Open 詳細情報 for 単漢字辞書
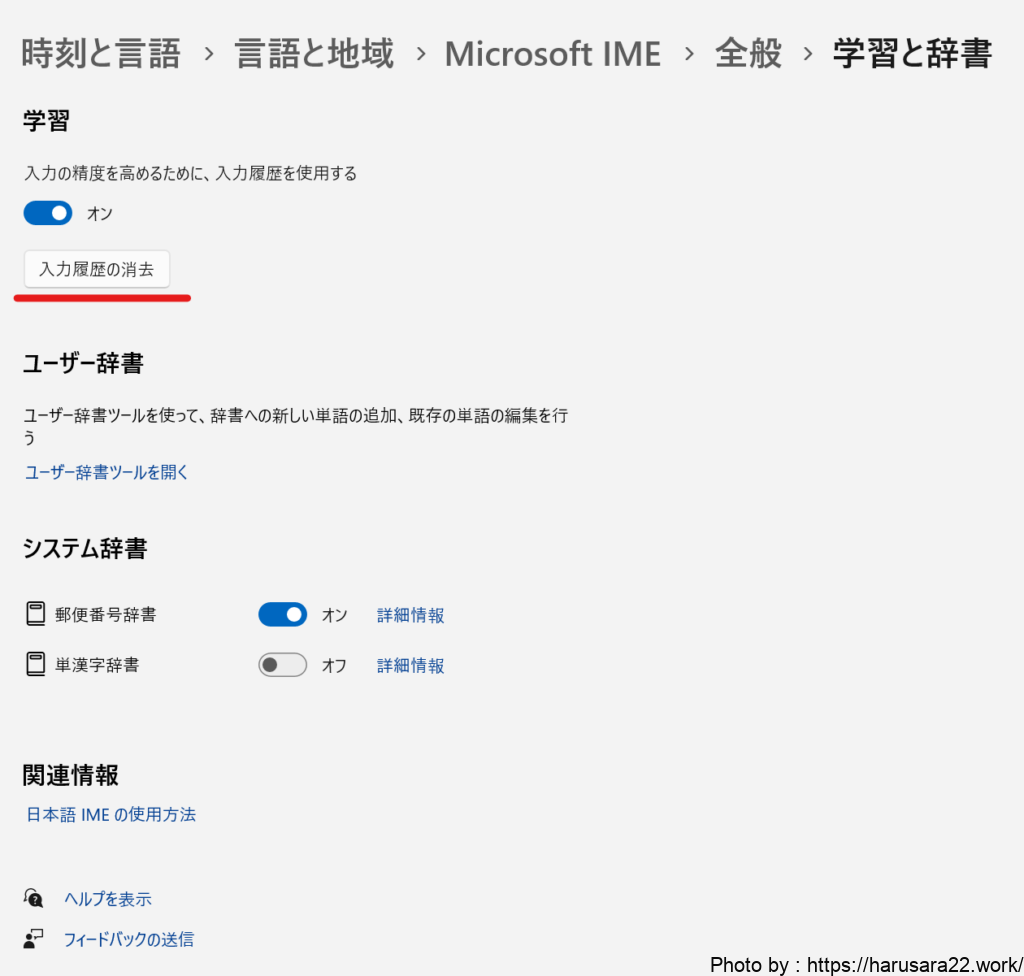The height and width of the screenshot is (976, 1024). click(410, 665)
